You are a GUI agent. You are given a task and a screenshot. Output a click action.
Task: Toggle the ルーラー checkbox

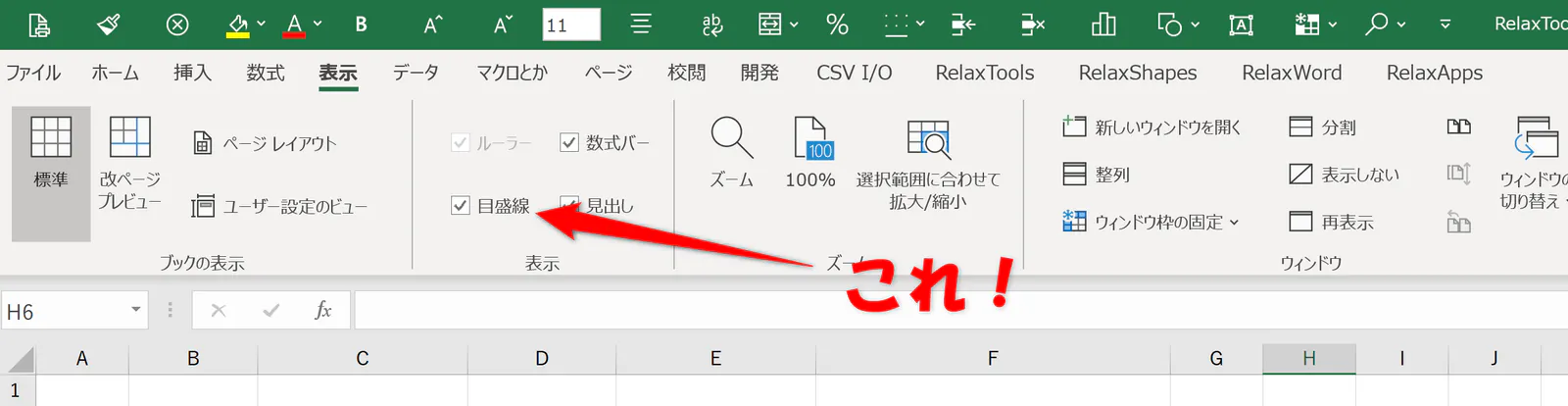[461, 143]
